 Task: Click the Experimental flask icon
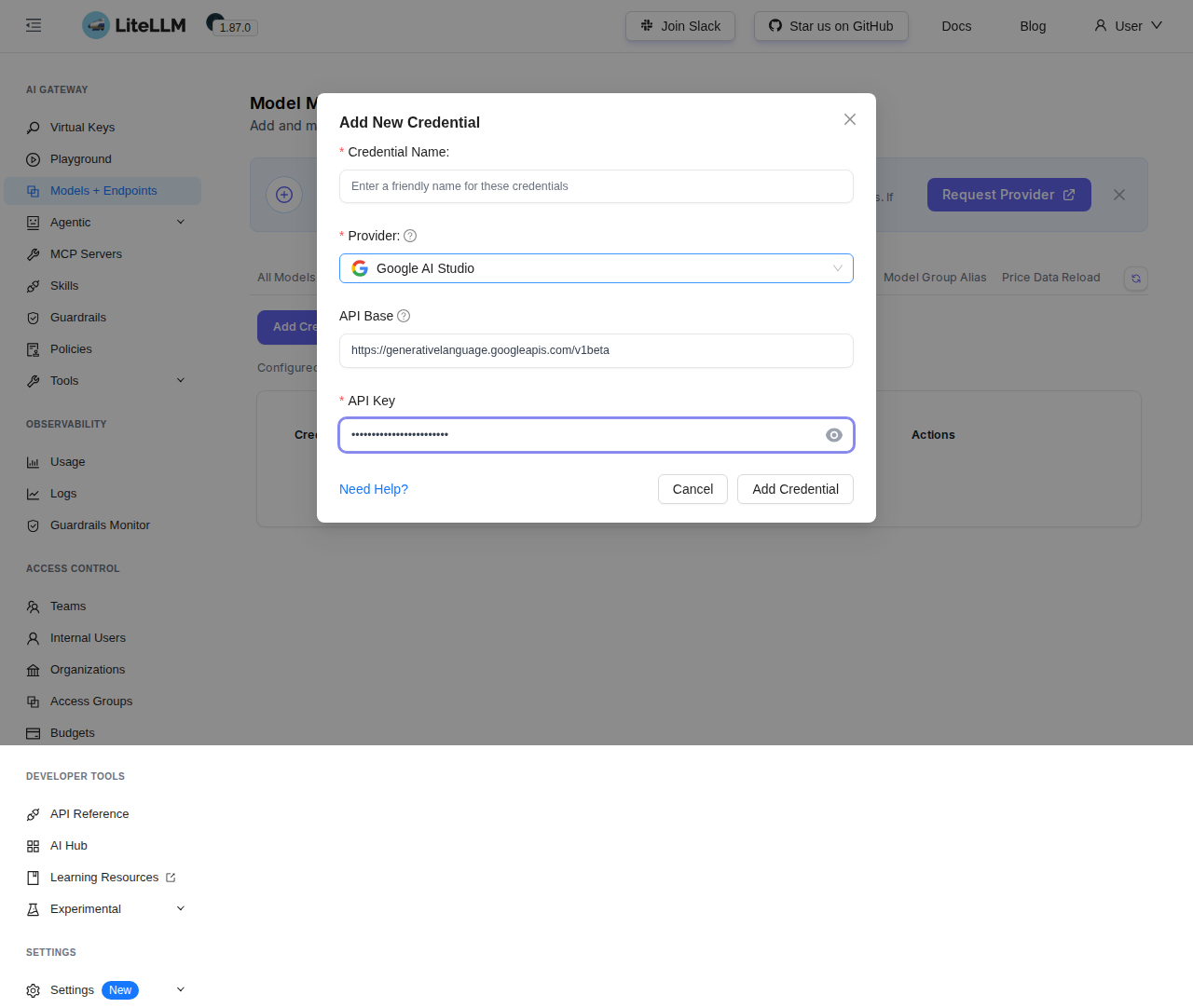tap(34, 909)
